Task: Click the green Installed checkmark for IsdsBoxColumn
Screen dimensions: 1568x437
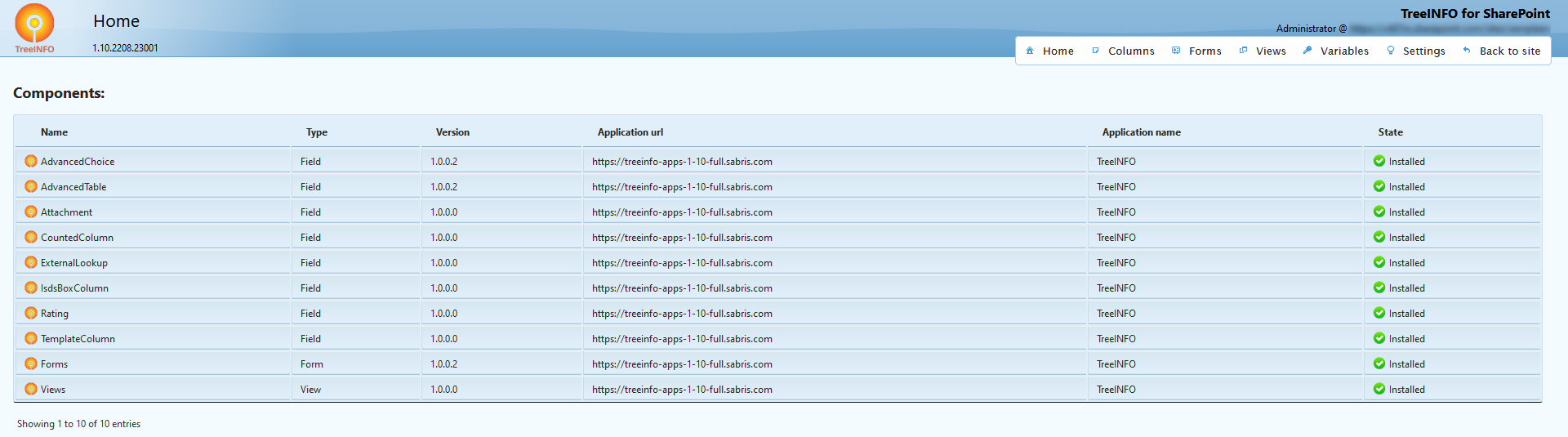Action: [x=1379, y=288]
